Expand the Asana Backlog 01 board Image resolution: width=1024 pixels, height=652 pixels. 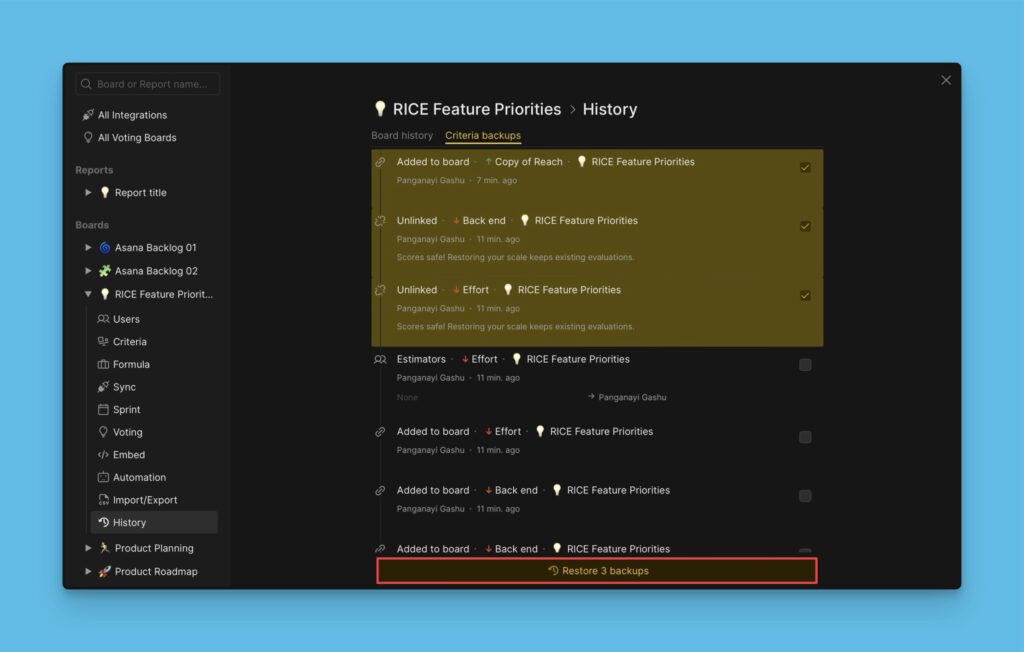click(88, 247)
